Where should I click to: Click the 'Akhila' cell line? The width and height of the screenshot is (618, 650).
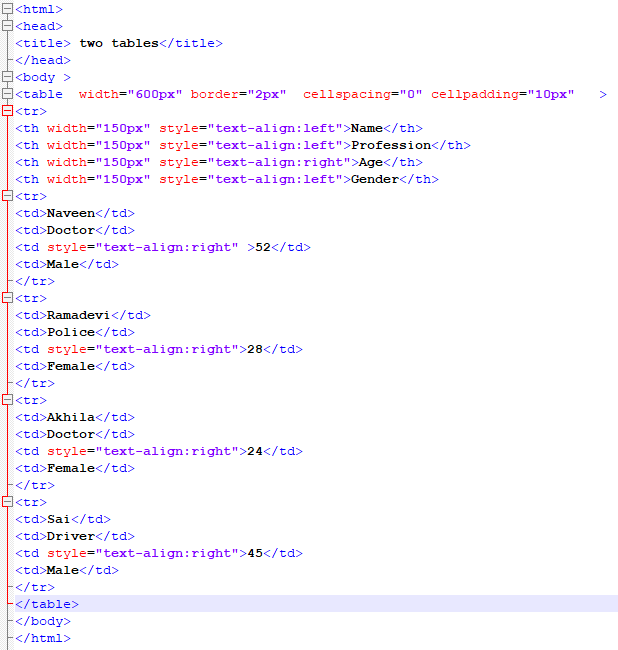75,417
